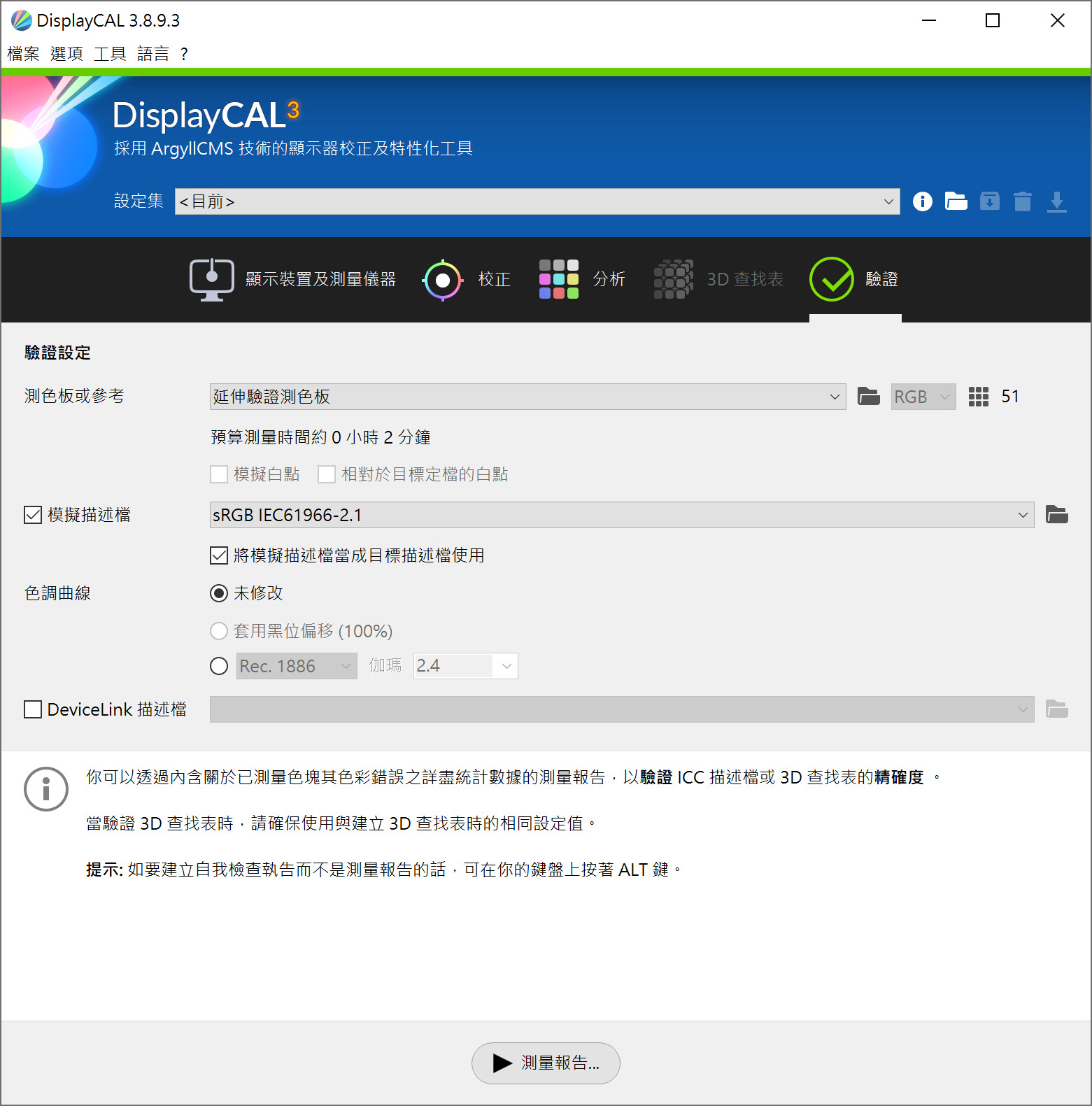The image size is (1092, 1106).
Task: Click the 預算測量時間約 0 小時 2 分鐘 text
Action: pyautogui.click(x=320, y=437)
